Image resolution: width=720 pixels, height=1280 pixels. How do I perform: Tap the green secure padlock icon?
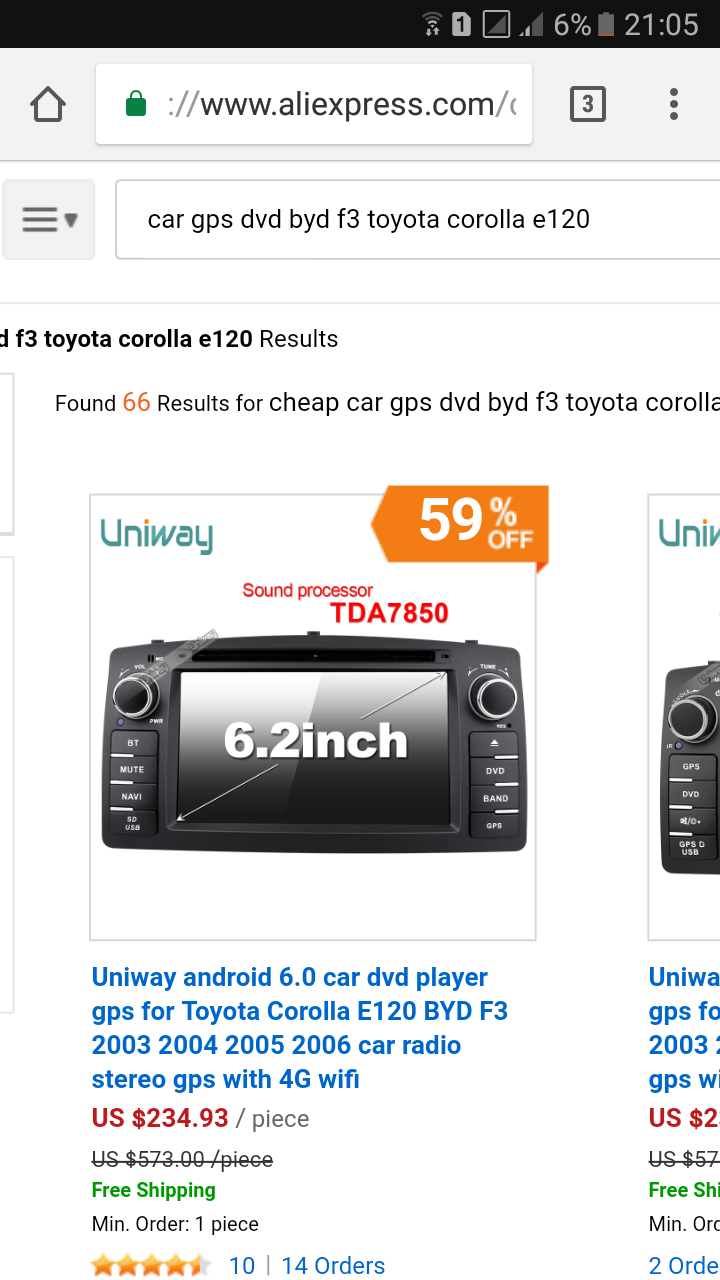136,104
